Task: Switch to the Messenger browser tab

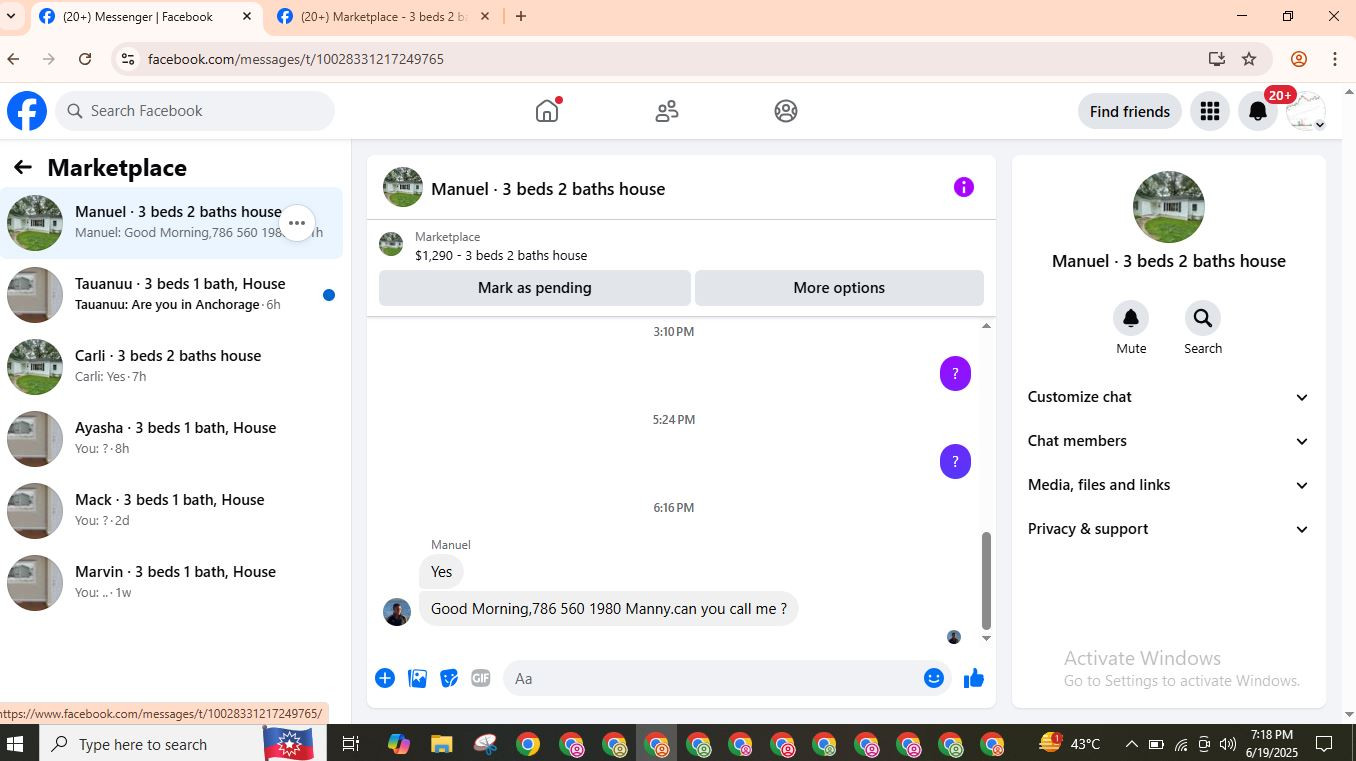Action: tap(146, 16)
